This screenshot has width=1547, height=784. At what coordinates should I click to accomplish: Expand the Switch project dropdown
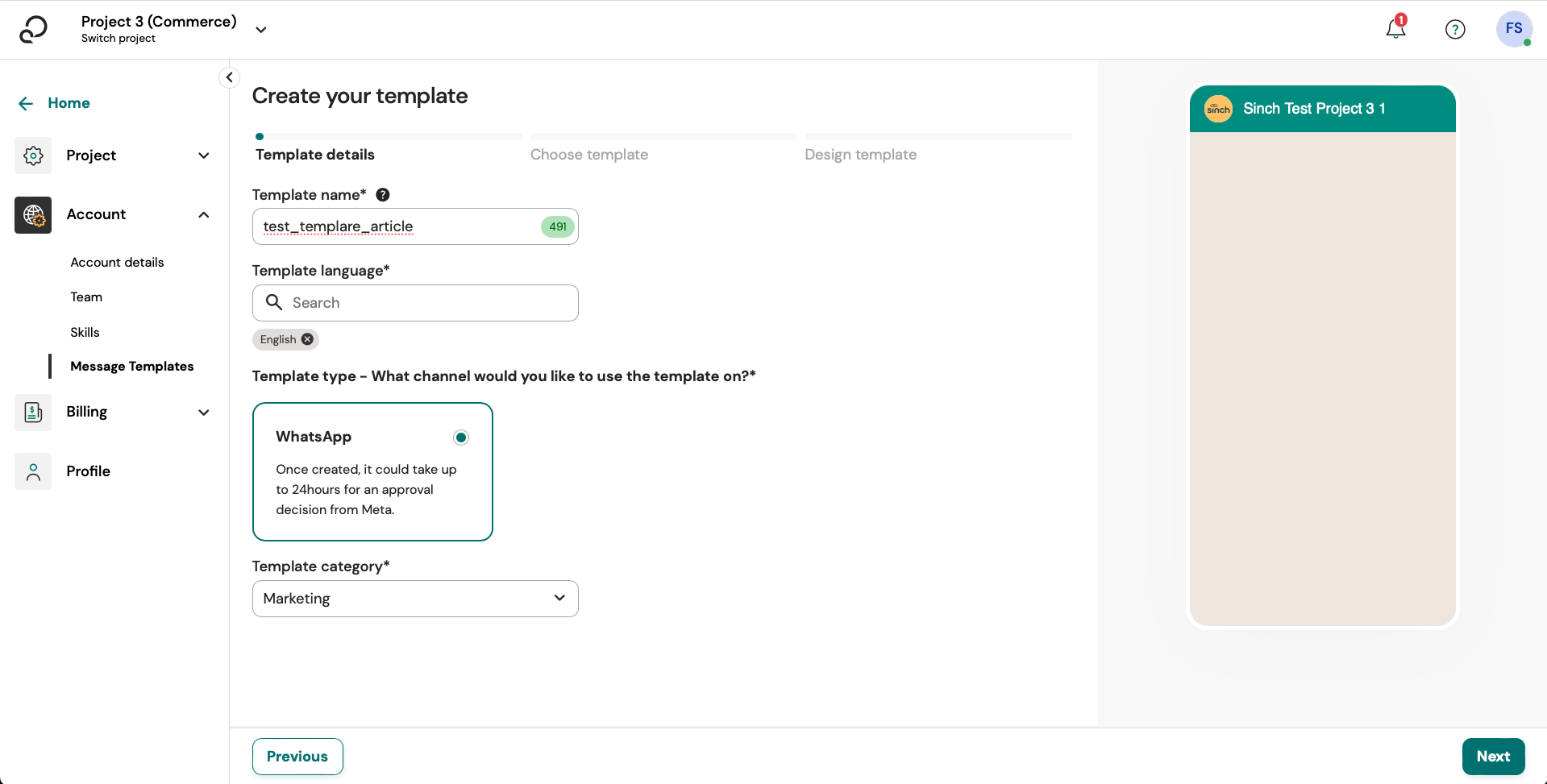coord(260,29)
